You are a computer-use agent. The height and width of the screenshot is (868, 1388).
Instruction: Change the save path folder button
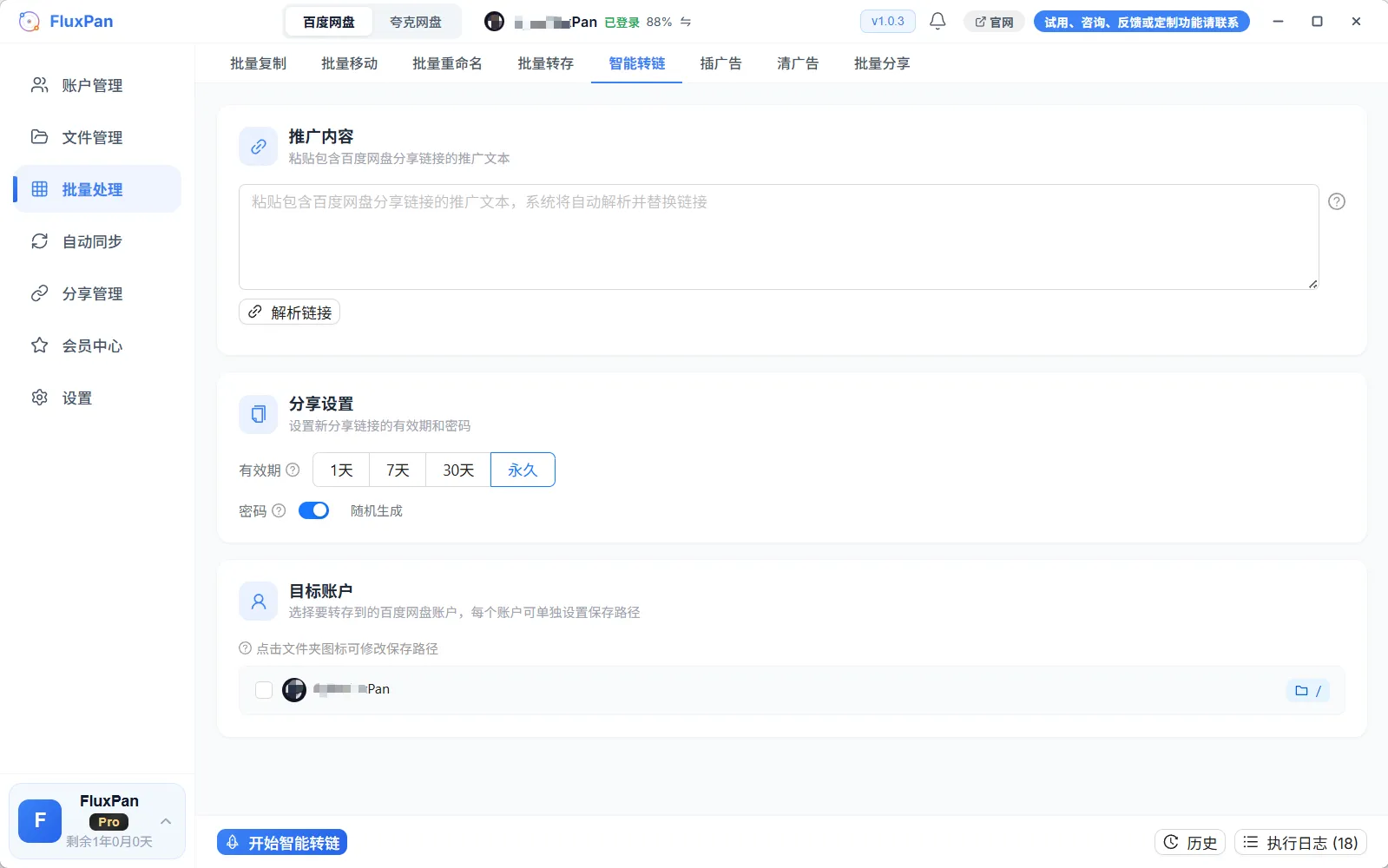click(1307, 691)
